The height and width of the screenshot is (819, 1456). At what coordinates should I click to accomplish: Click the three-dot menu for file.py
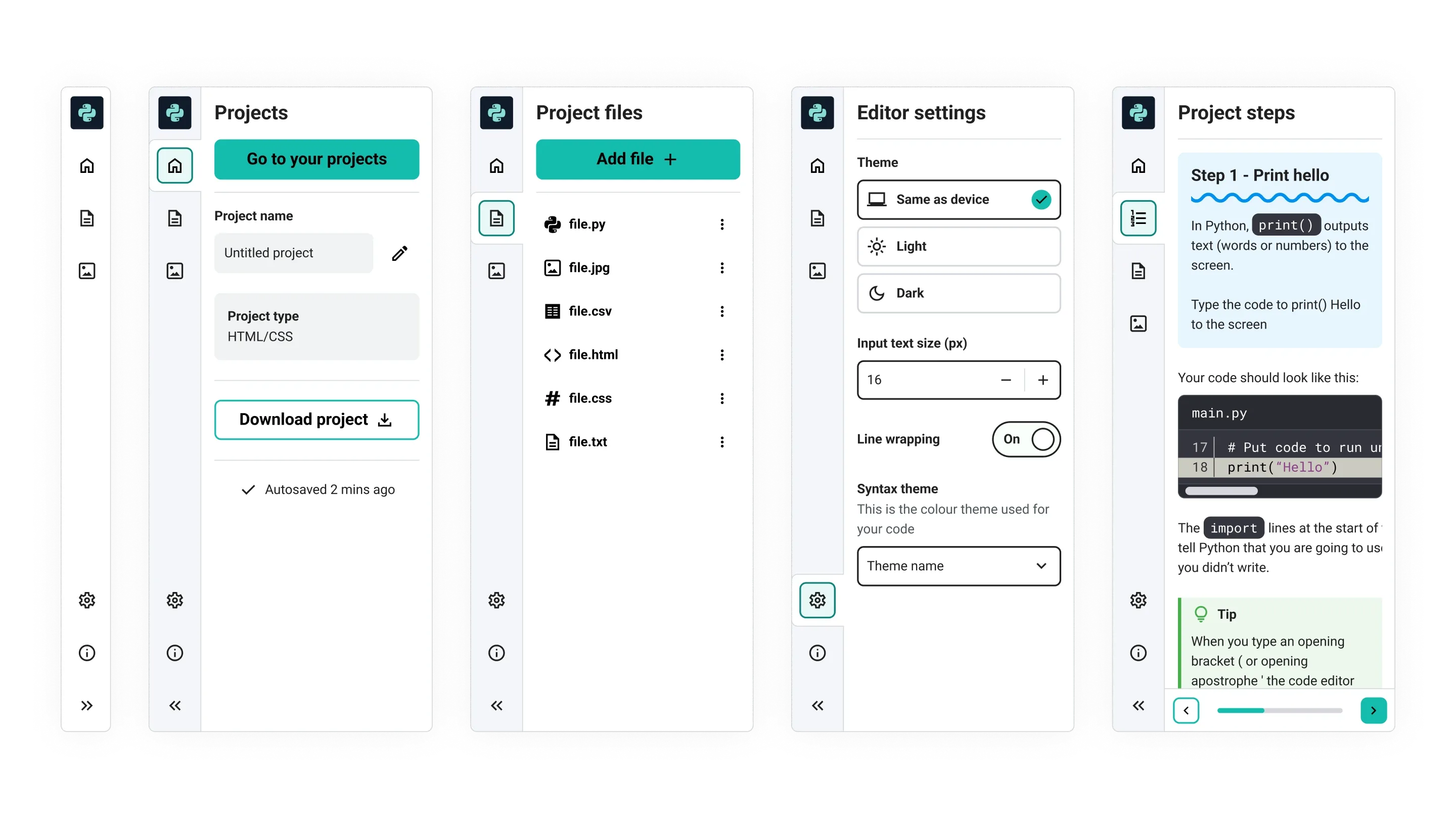coord(722,224)
